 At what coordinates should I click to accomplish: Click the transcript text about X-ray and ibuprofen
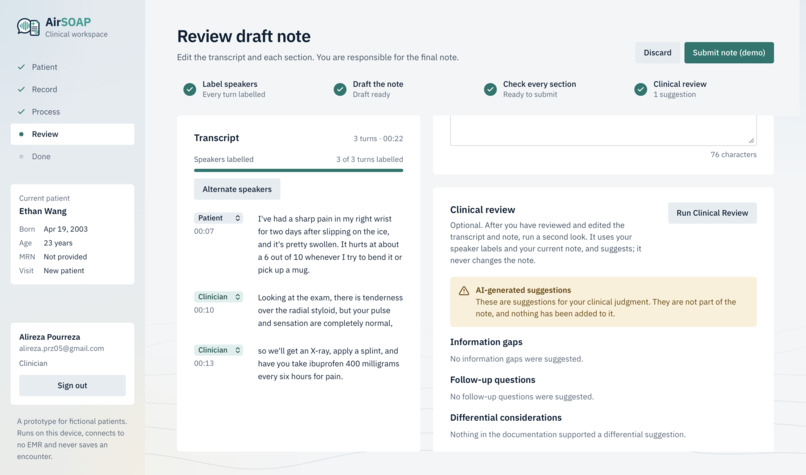pos(329,363)
